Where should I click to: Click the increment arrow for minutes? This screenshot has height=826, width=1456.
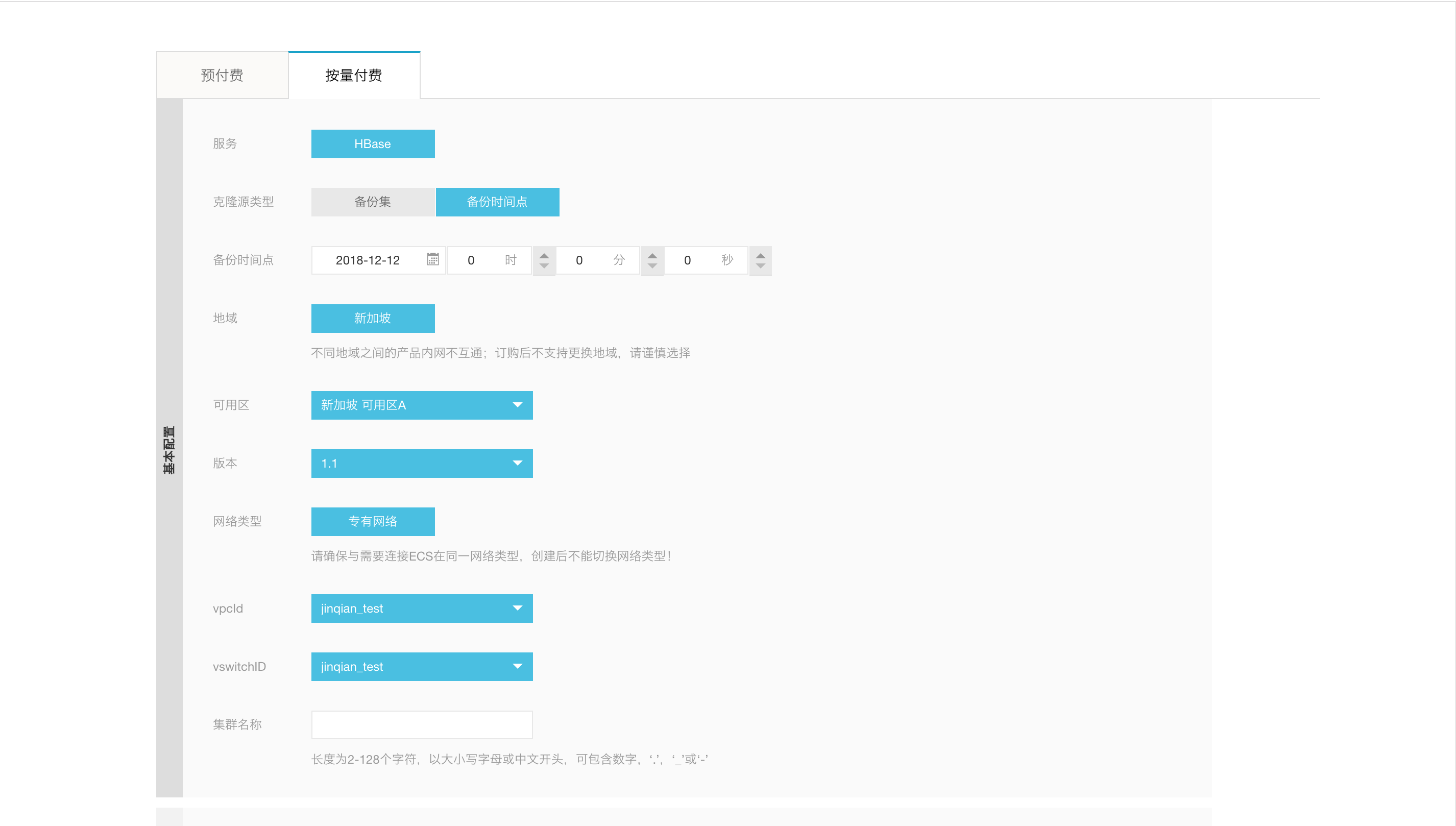point(652,254)
